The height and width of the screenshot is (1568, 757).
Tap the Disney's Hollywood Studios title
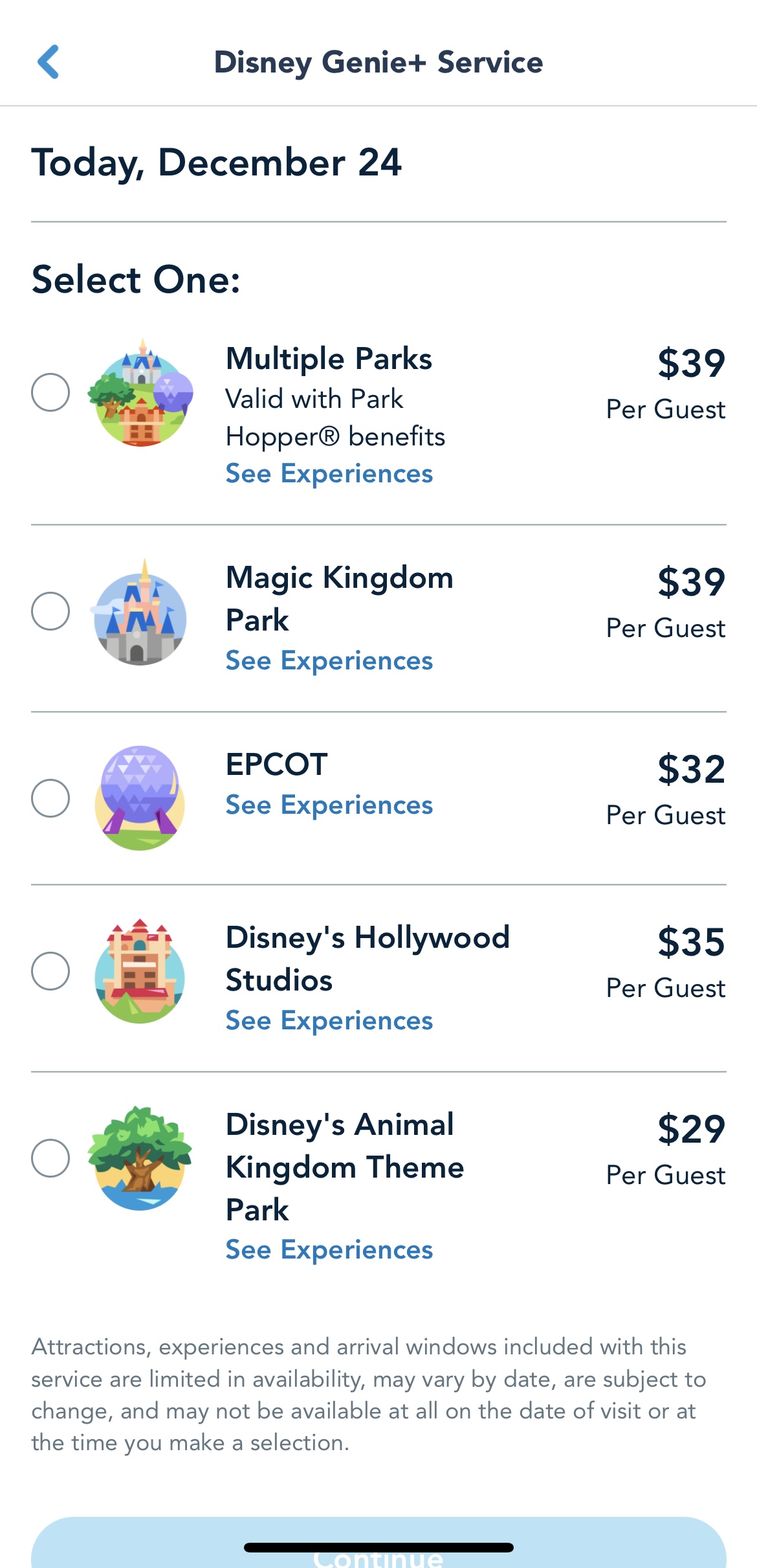pyautogui.click(x=368, y=958)
